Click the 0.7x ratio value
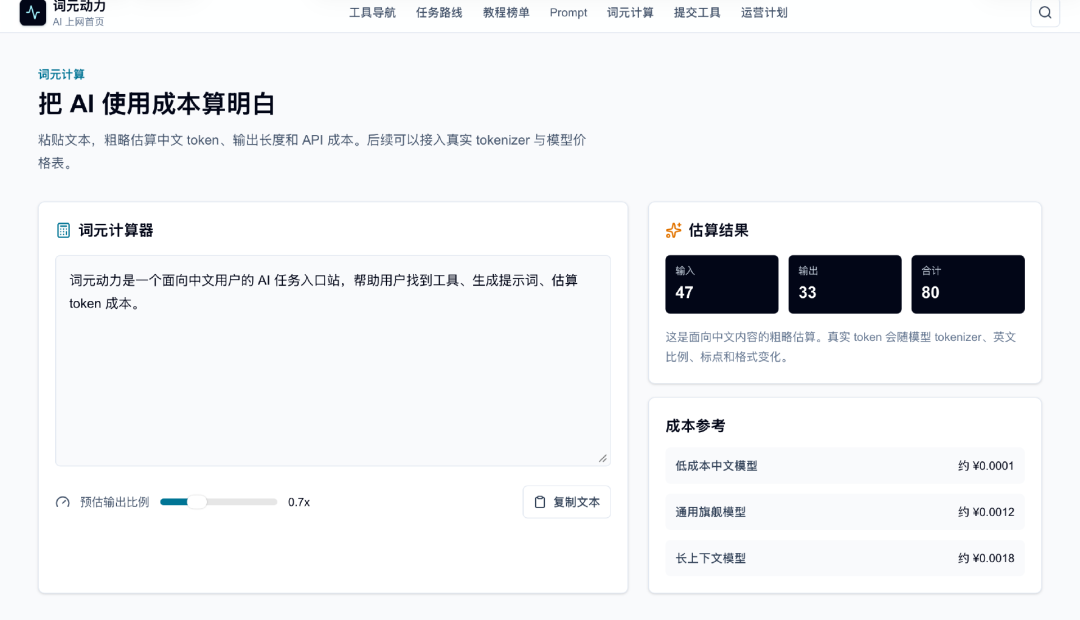Screen dimensions: 1080x620 tap(299, 502)
